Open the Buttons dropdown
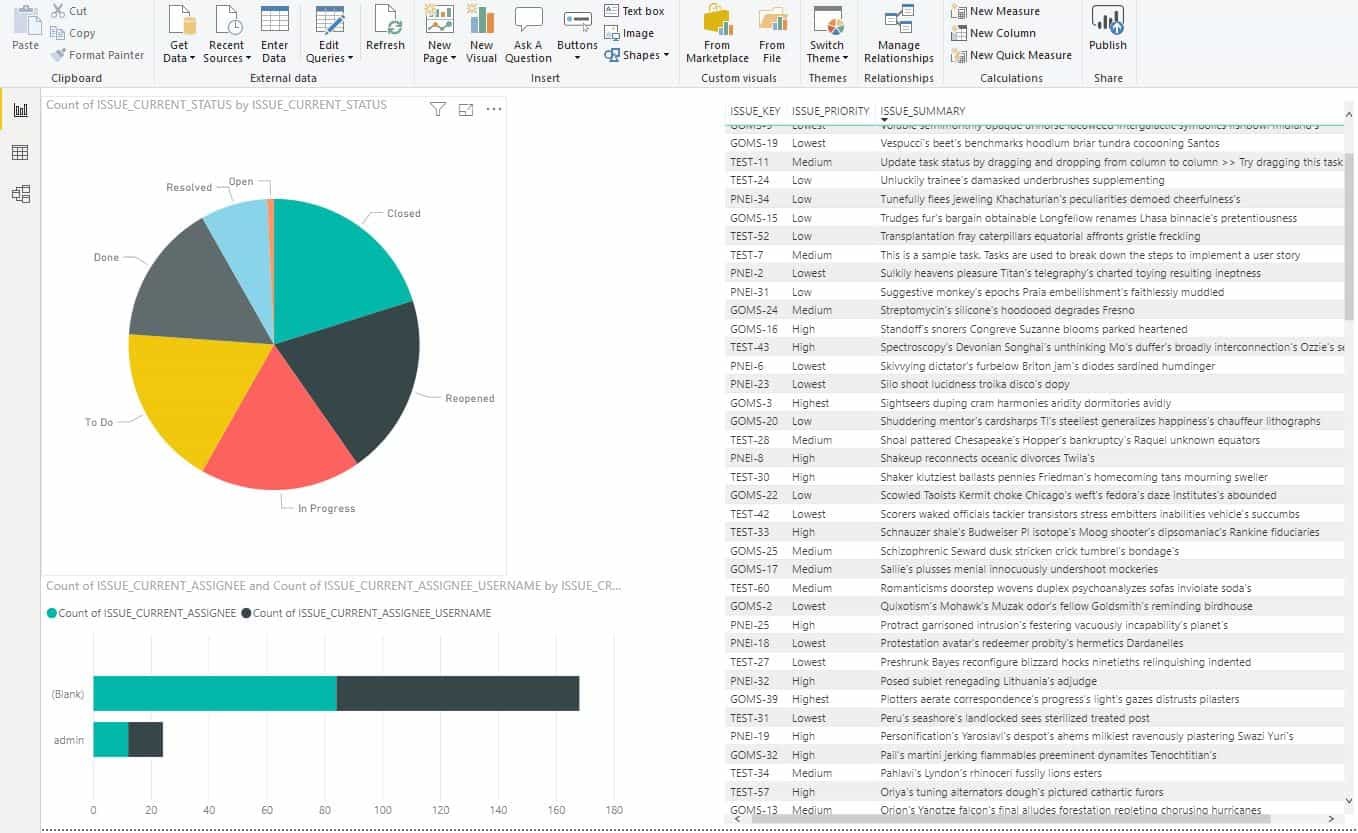 tap(577, 35)
